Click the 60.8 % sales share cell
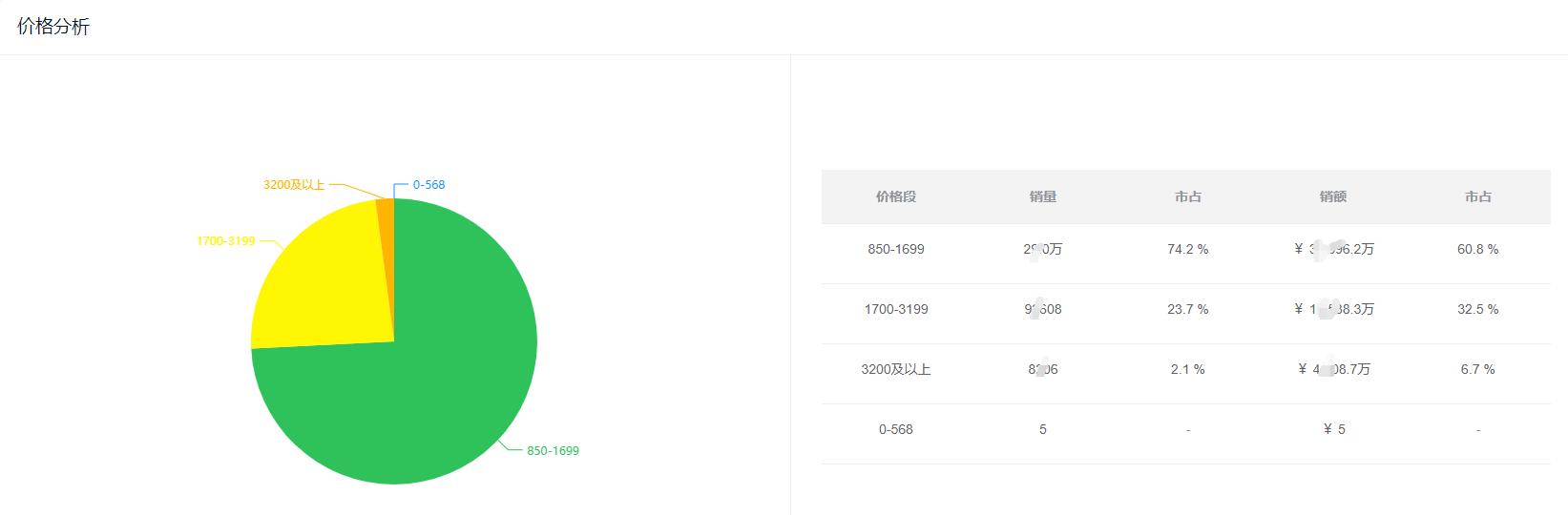The image size is (1568, 515). coord(1477,250)
